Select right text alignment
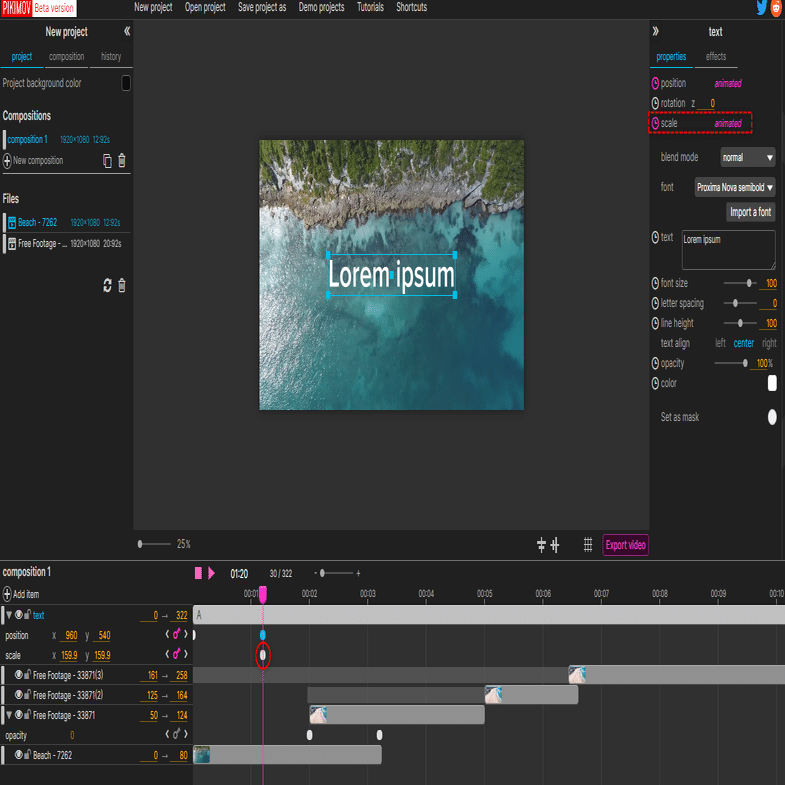 coord(769,343)
